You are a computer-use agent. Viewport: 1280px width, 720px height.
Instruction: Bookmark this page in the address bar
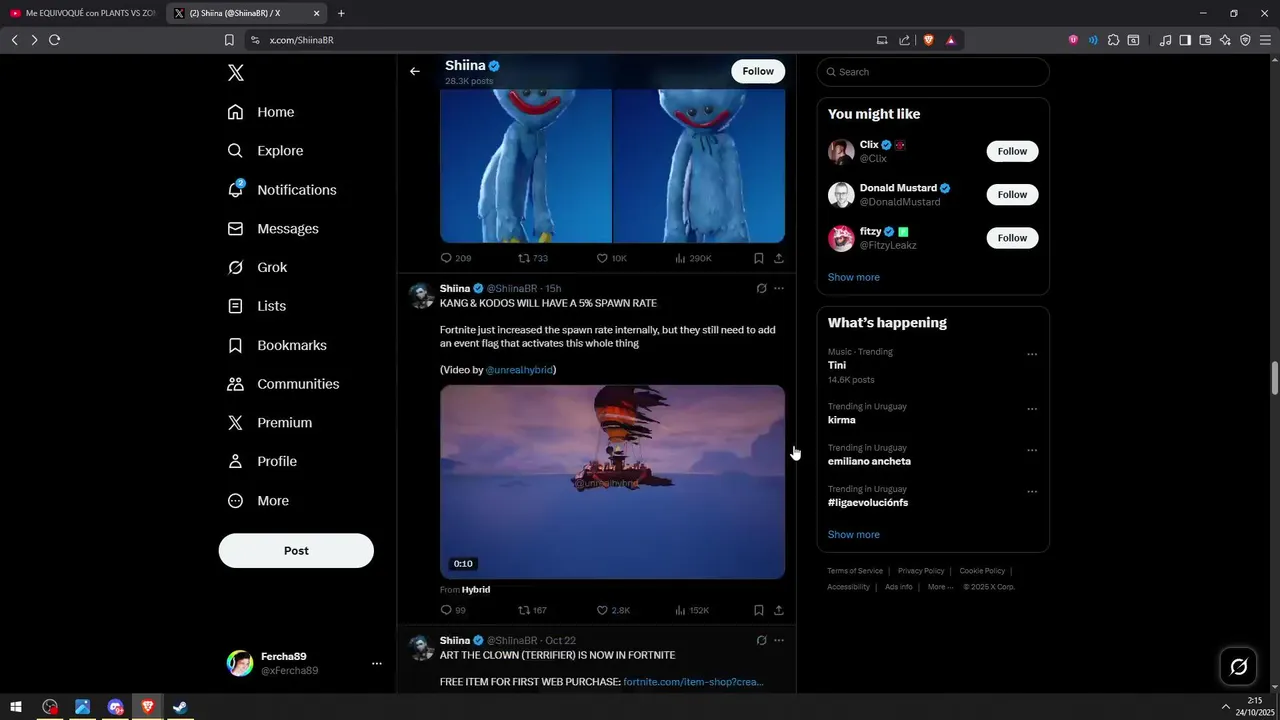229,40
